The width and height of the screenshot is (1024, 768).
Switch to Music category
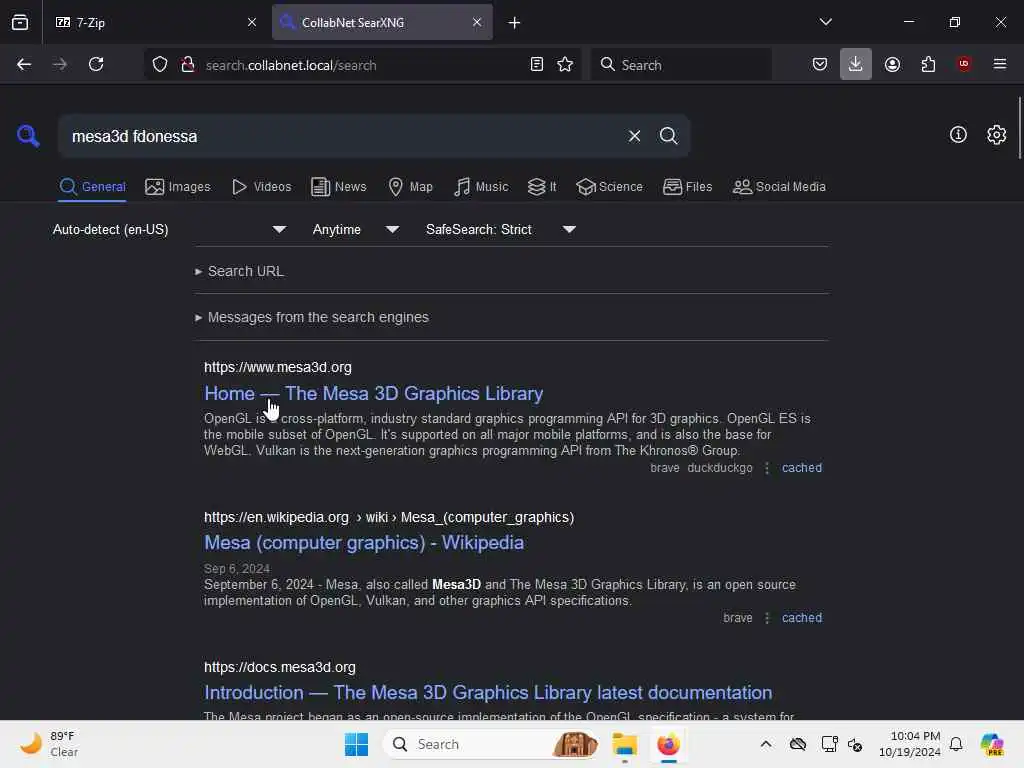pyautogui.click(x=481, y=187)
